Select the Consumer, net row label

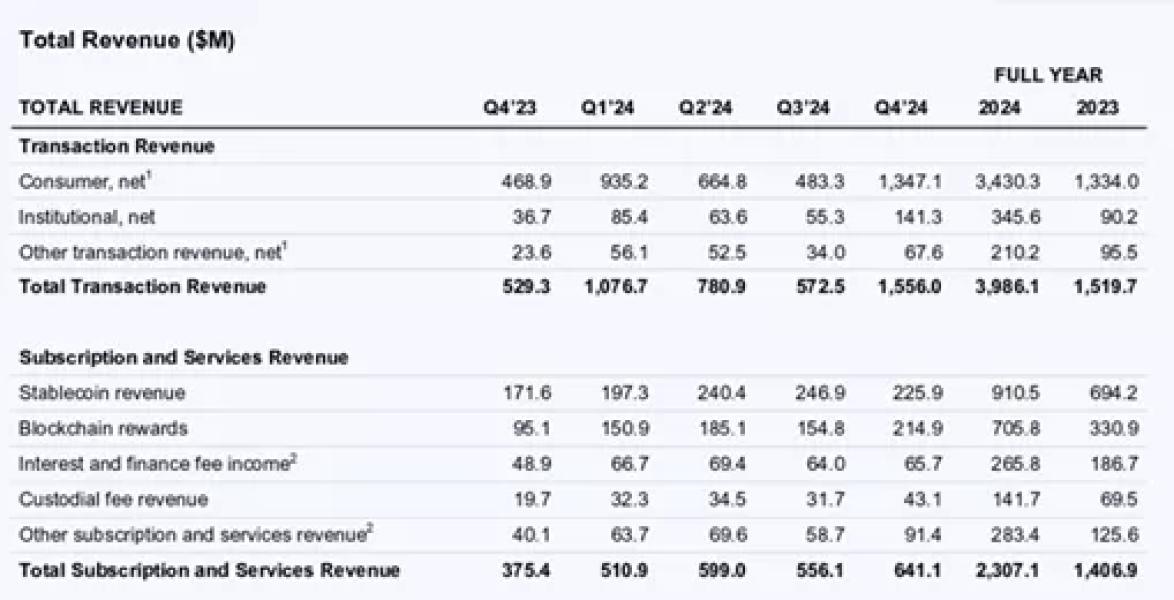pos(85,181)
